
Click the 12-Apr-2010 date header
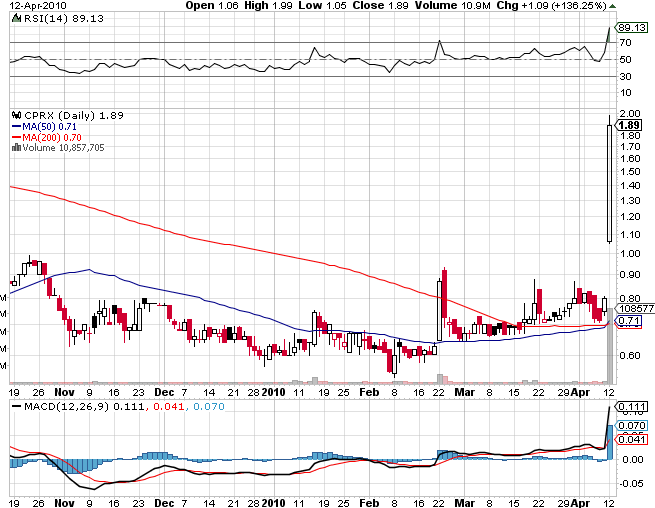coord(38,5)
